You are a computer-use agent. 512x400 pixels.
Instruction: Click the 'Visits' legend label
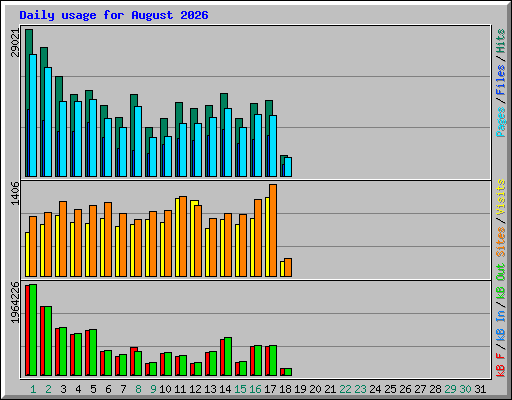(x=500, y=197)
